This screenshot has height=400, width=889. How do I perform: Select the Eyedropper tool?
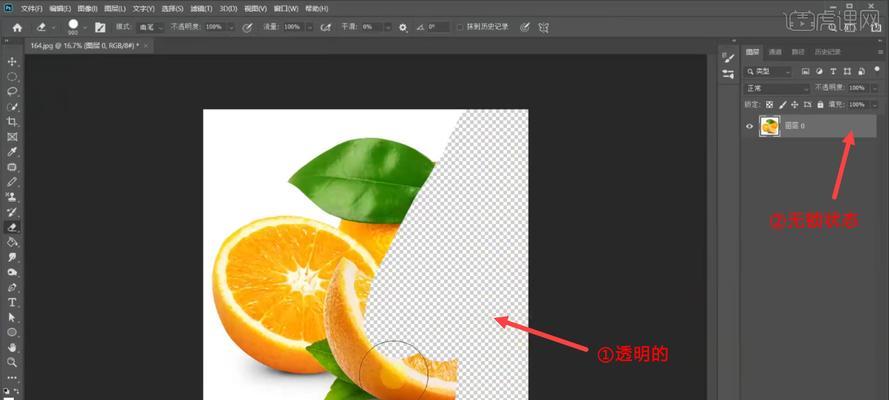click(12, 152)
